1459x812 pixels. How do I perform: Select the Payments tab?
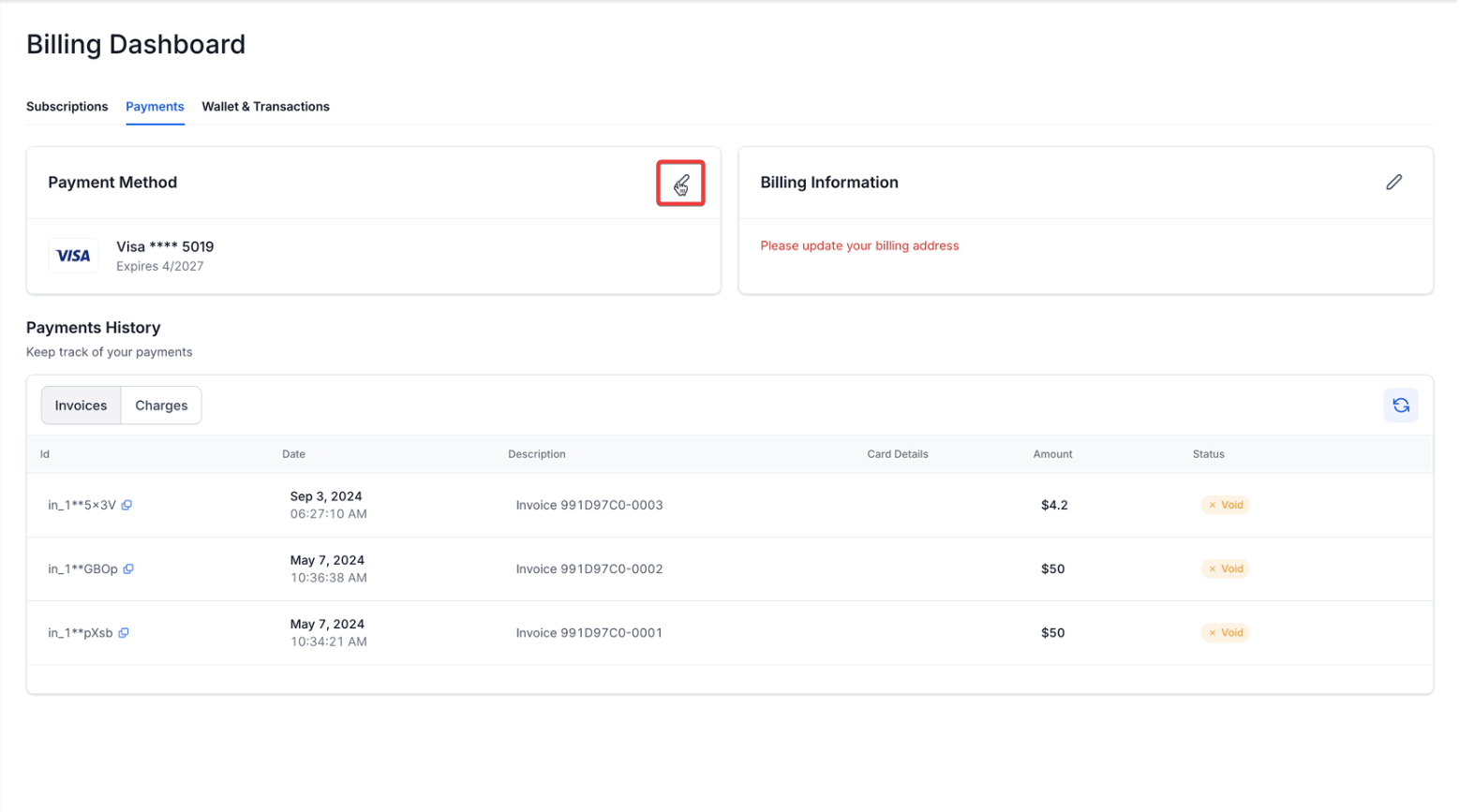[155, 107]
